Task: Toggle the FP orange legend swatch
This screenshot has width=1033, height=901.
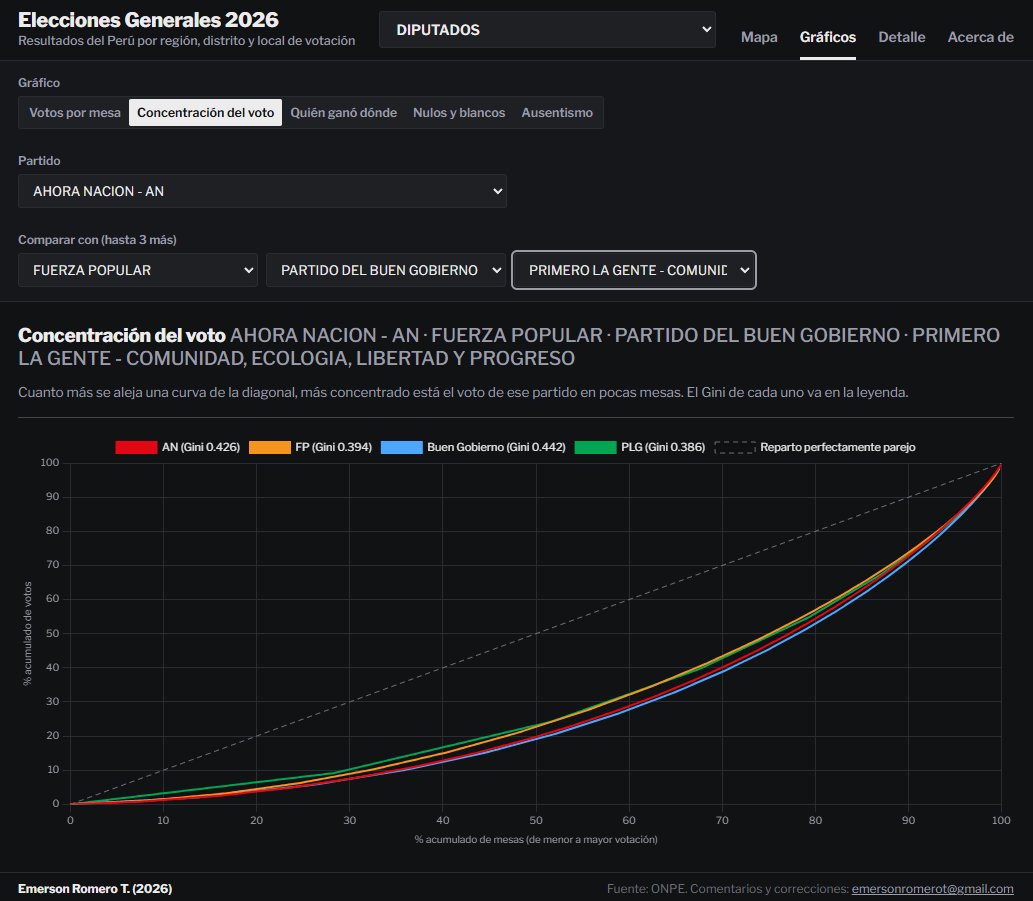Action: pyautogui.click(x=269, y=447)
